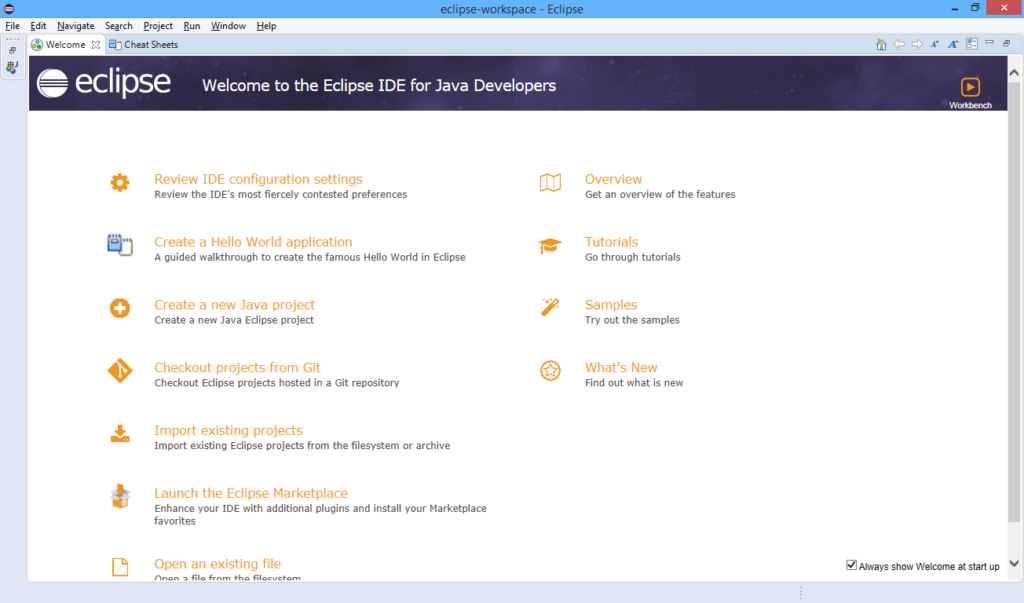Open the Tutorials link
The width and height of the screenshot is (1024, 603).
coord(611,242)
